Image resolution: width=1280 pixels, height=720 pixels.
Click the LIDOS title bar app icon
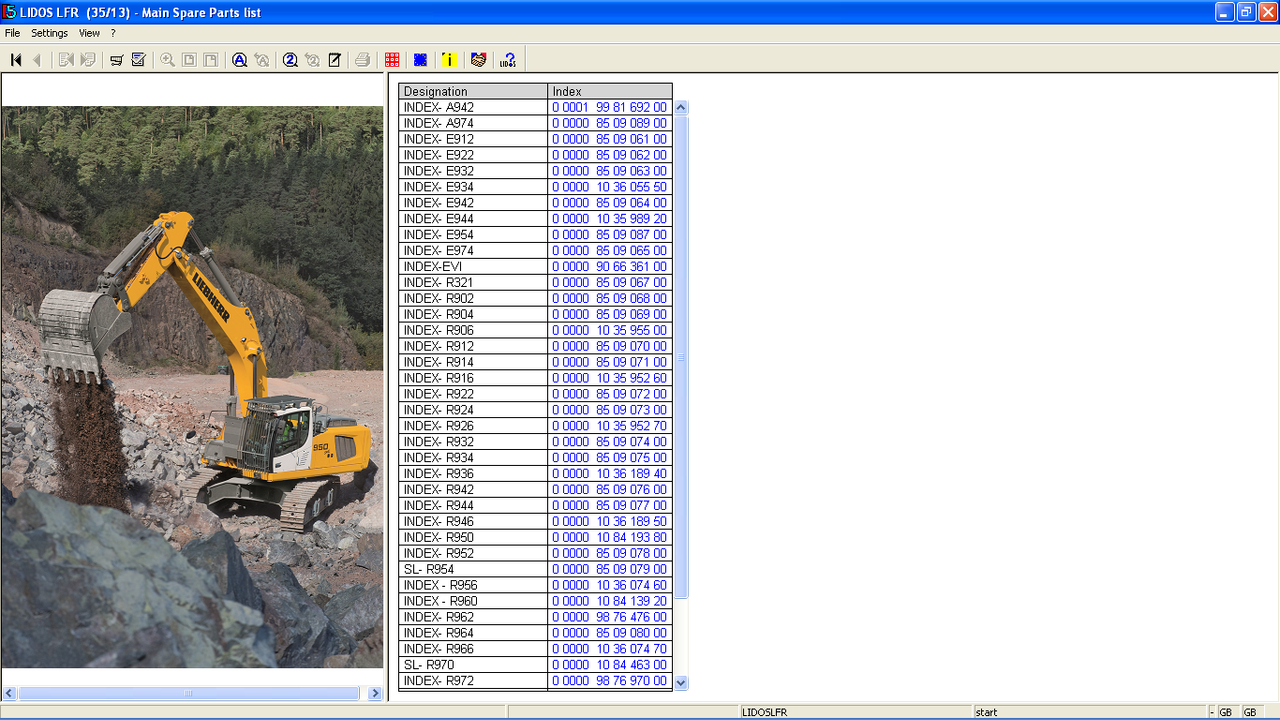click(9, 12)
